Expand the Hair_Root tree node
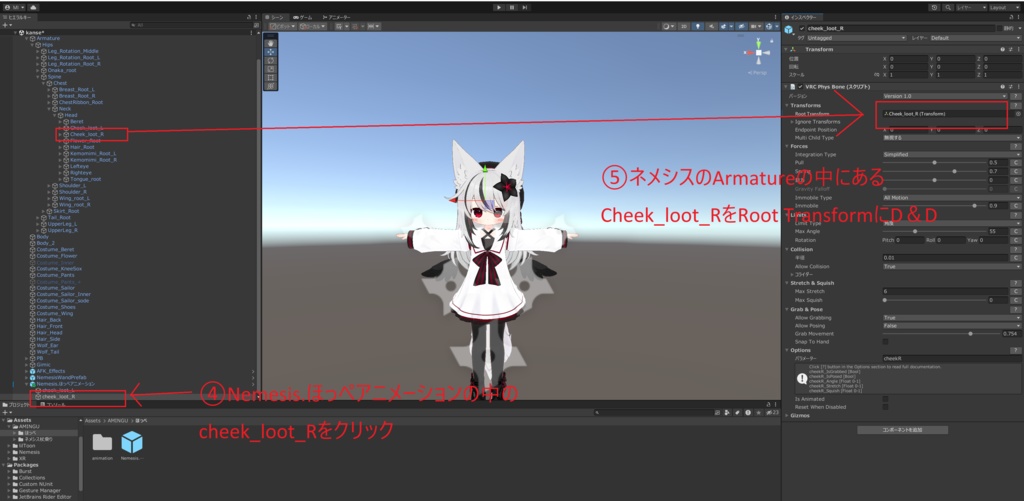 (x=59, y=147)
